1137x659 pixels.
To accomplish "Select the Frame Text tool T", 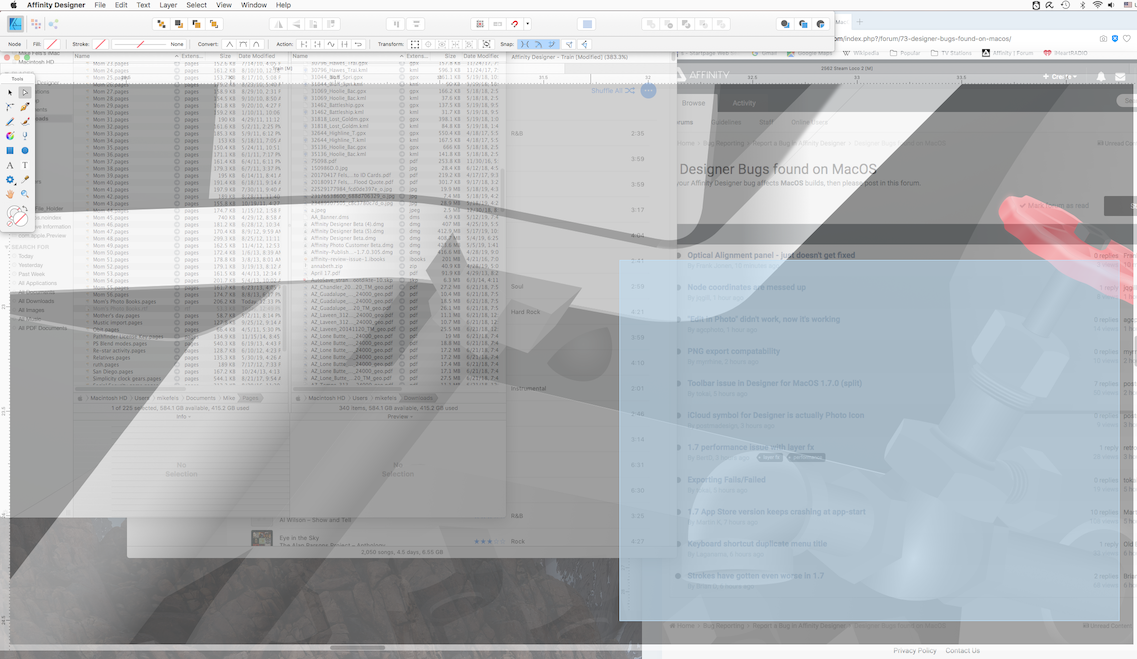I will (x=25, y=165).
